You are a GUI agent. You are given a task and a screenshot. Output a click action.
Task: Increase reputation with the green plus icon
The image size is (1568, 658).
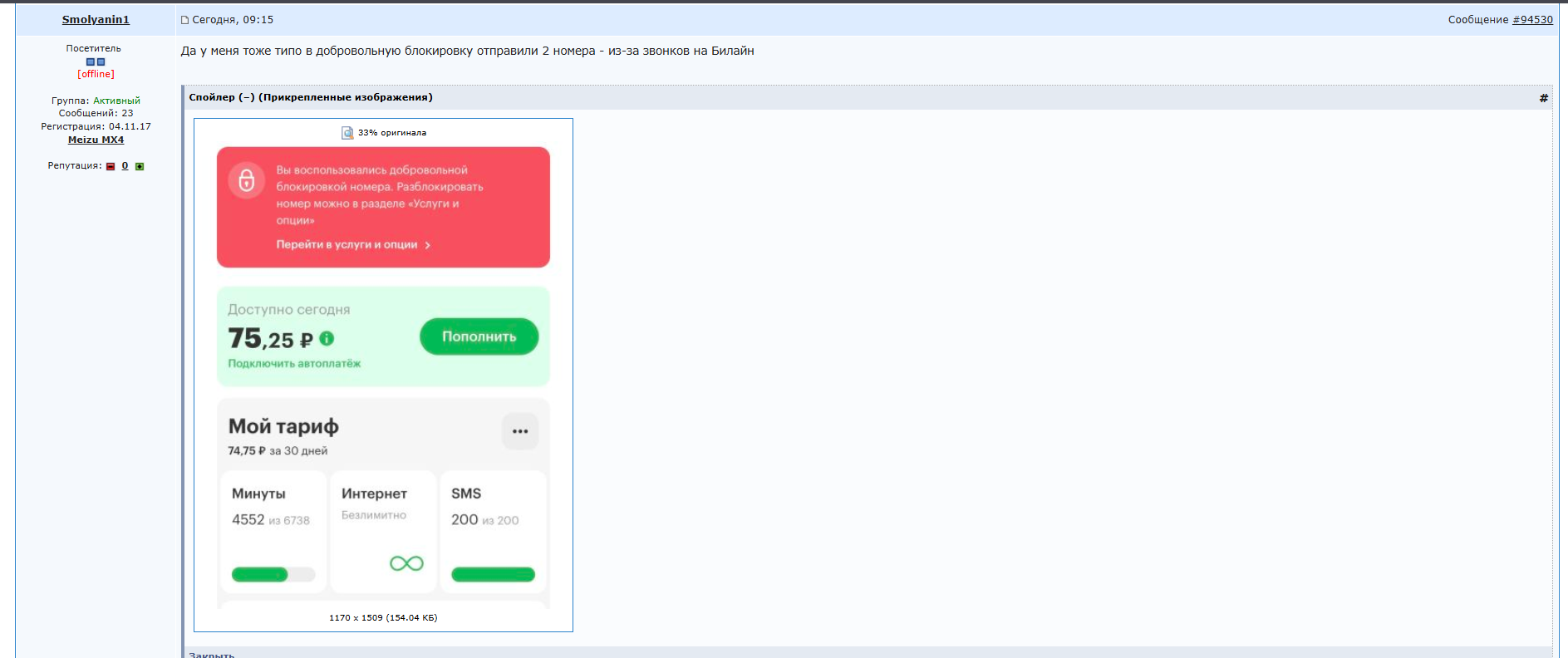click(x=140, y=166)
